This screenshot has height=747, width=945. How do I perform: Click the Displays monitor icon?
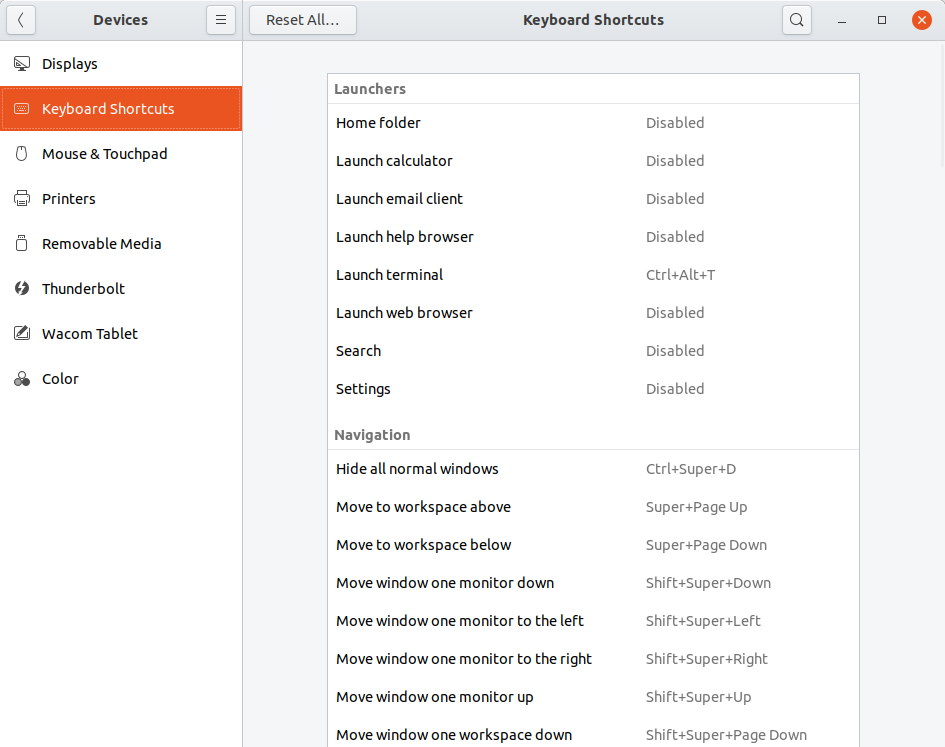coord(22,64)
